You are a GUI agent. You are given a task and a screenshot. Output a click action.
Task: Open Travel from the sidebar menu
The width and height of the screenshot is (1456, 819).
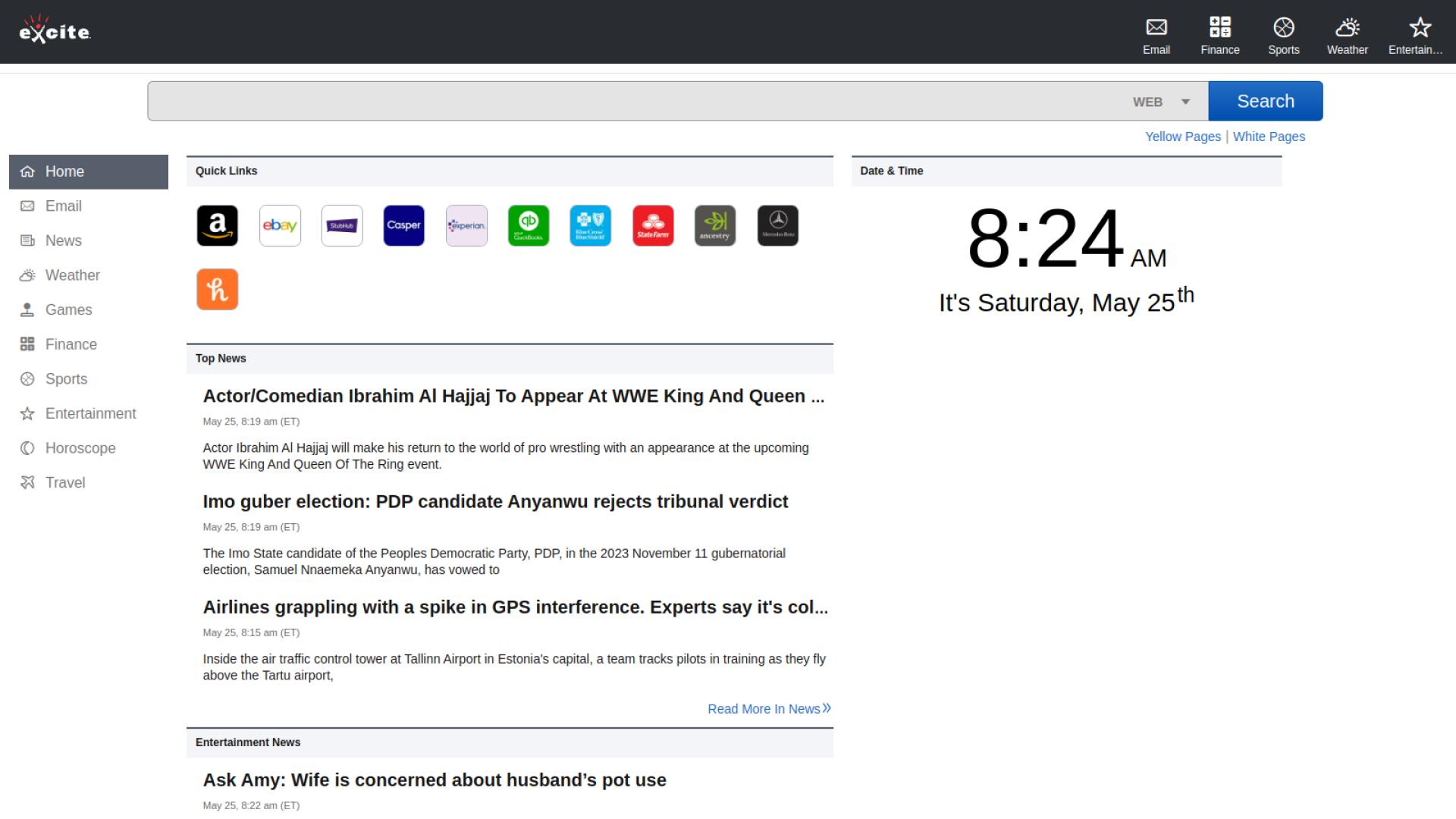tap(65, 482)
